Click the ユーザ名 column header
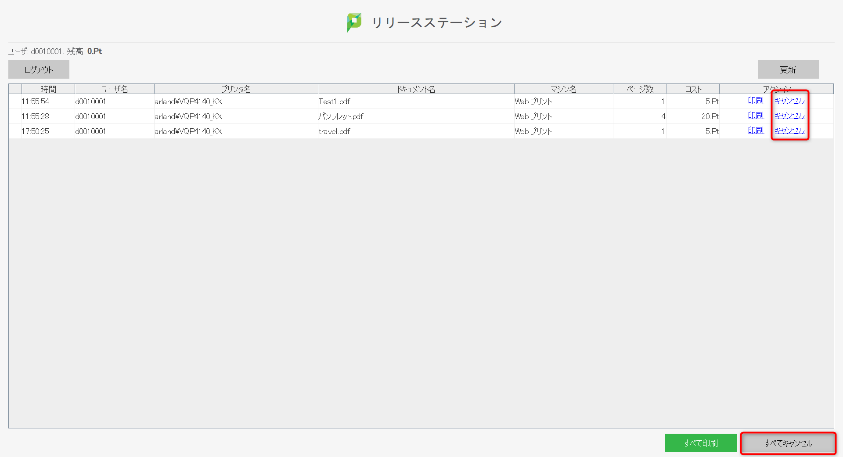Image resolution: width=843 pixels, height=457 pixels. (114, 89)
